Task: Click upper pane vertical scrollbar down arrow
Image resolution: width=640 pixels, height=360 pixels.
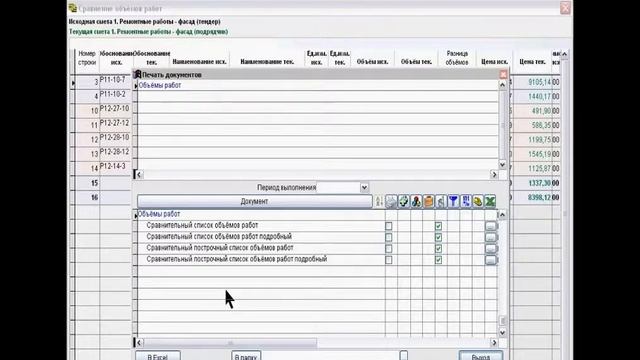Action: (502, 164)
